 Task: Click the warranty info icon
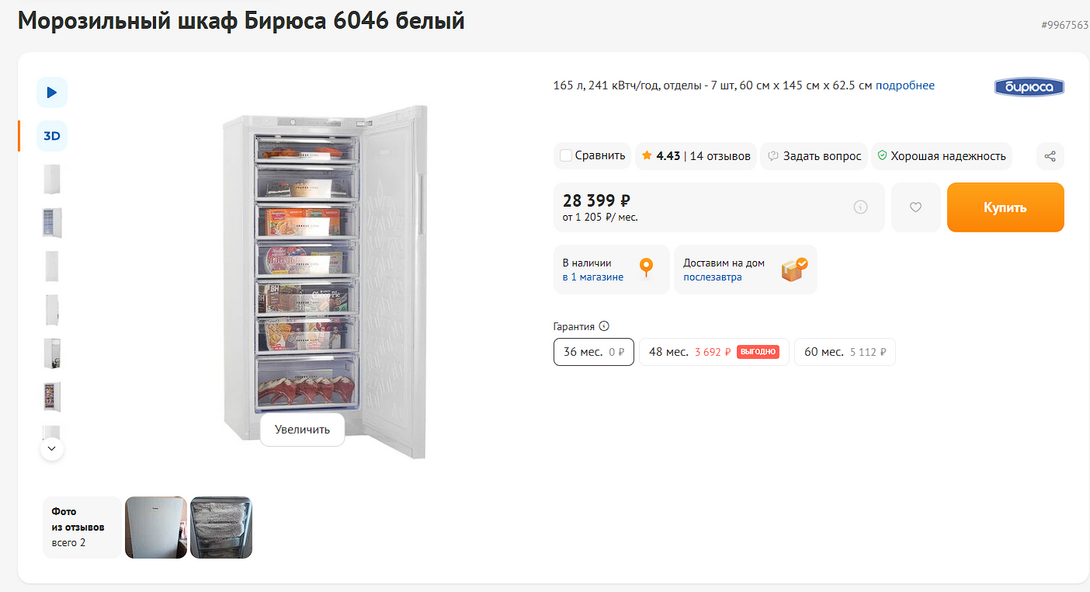coord(604,326)
